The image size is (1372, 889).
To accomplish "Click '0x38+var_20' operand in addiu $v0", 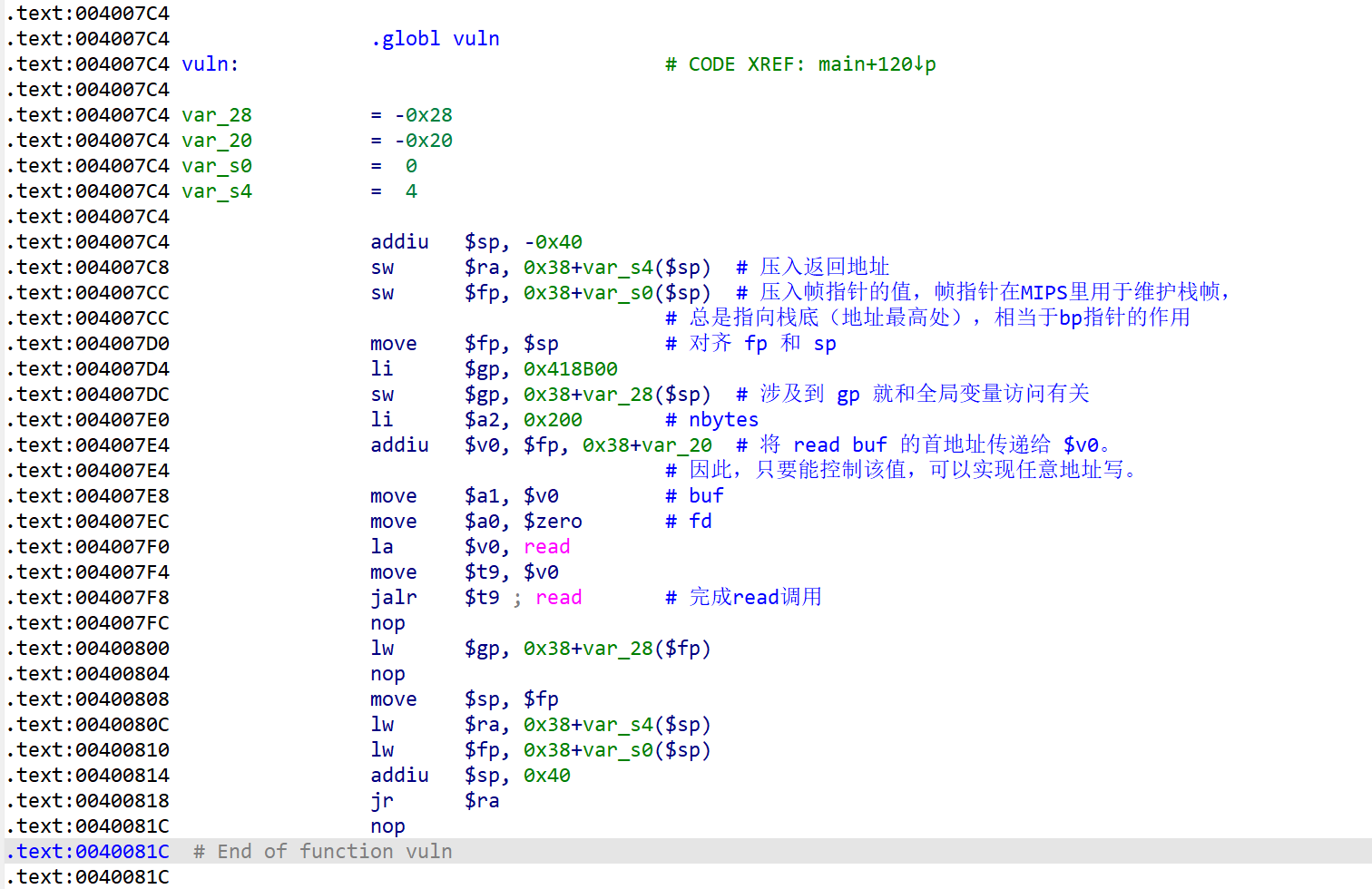I will [x=647, y=445].
